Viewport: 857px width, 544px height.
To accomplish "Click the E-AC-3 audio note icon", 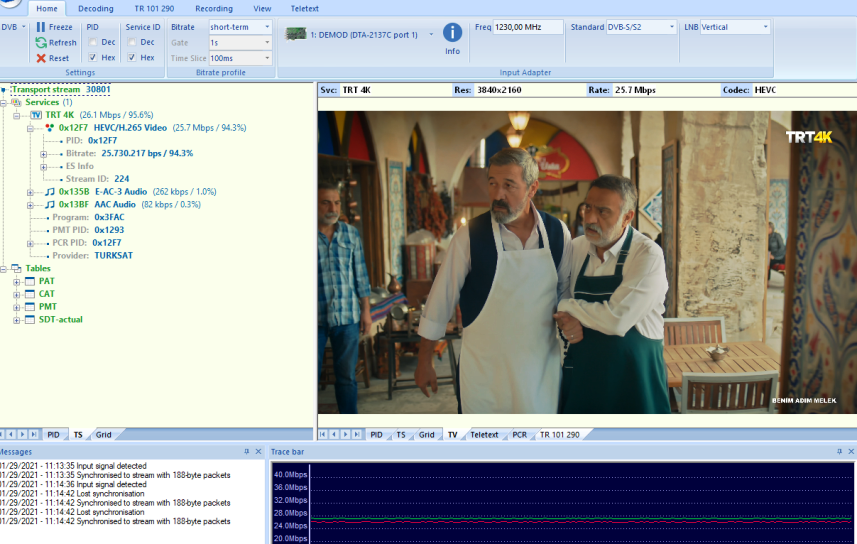I will click(x=50, y=191).
